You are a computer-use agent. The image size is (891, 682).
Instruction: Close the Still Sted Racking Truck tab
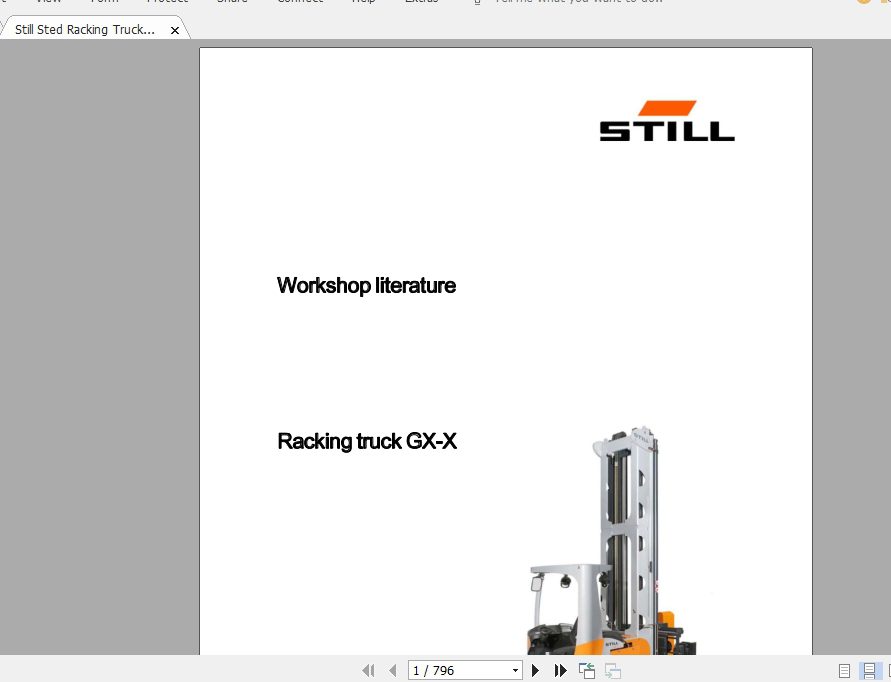[x=175, y=31]
